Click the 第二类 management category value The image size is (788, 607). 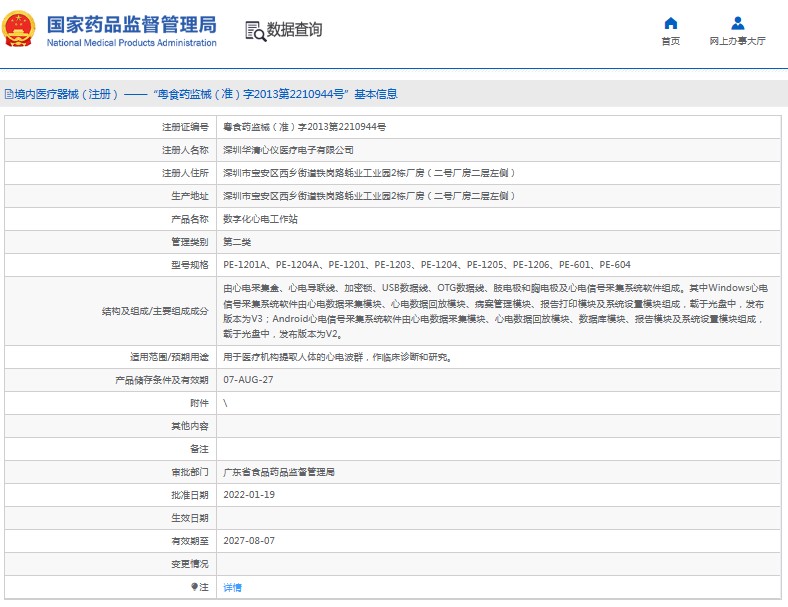point(237,242)
